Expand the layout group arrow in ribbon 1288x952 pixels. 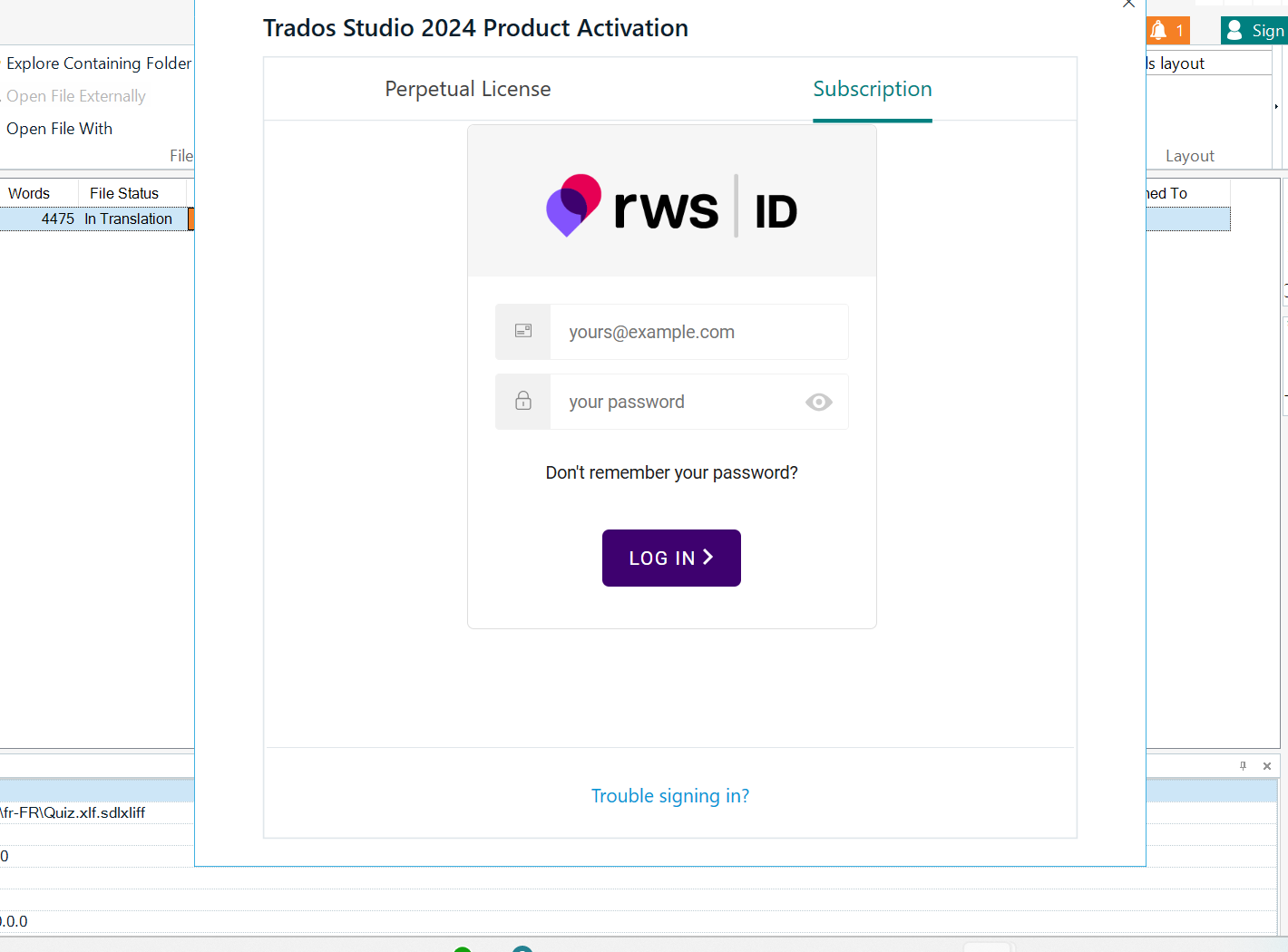pyautogui.click(x=1276, y=107)
